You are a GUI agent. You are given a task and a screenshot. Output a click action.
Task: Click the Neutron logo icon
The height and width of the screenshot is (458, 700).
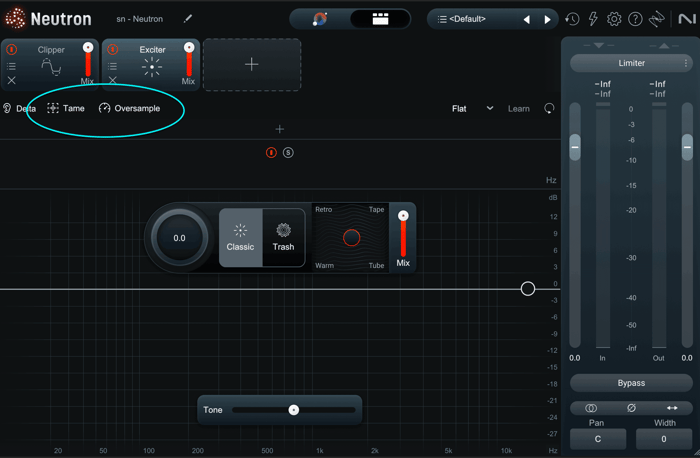(x=15, y=18)
